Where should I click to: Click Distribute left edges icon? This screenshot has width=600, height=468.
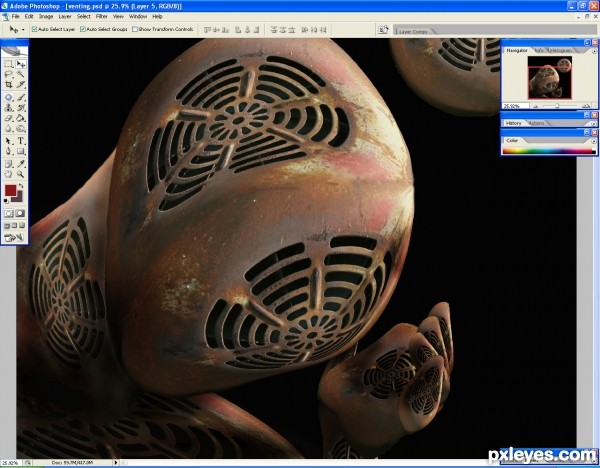305,29
